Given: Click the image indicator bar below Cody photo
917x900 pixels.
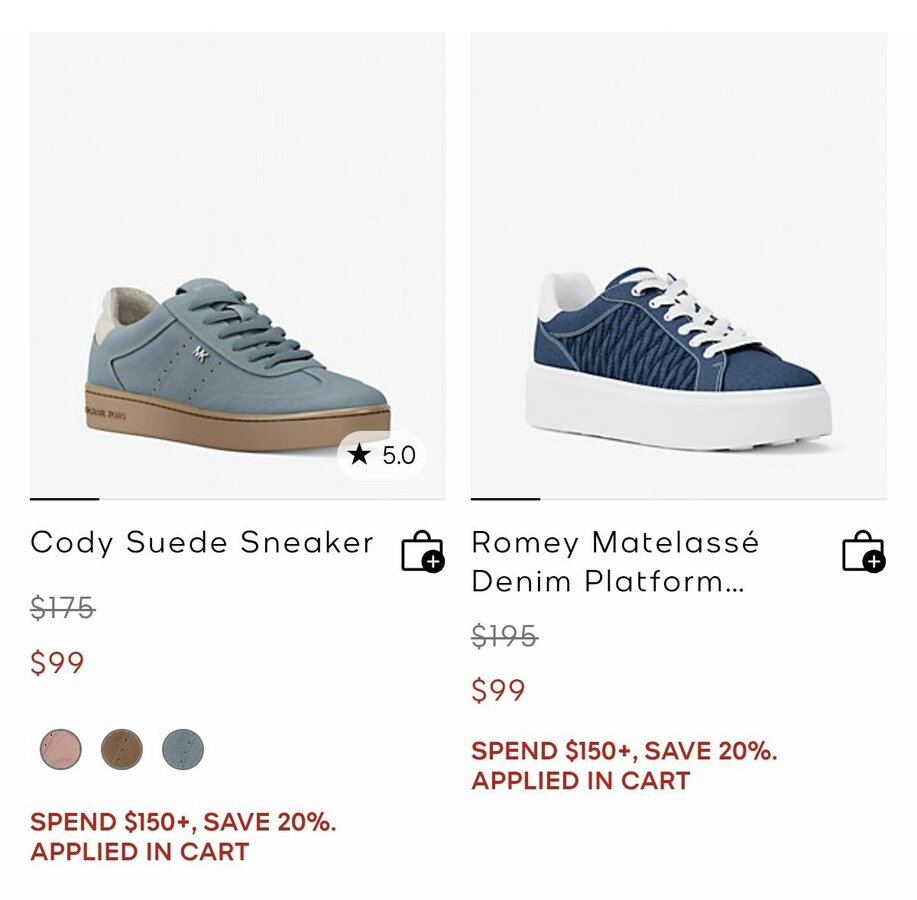Looking at the screenshot, I should point(64,498).
